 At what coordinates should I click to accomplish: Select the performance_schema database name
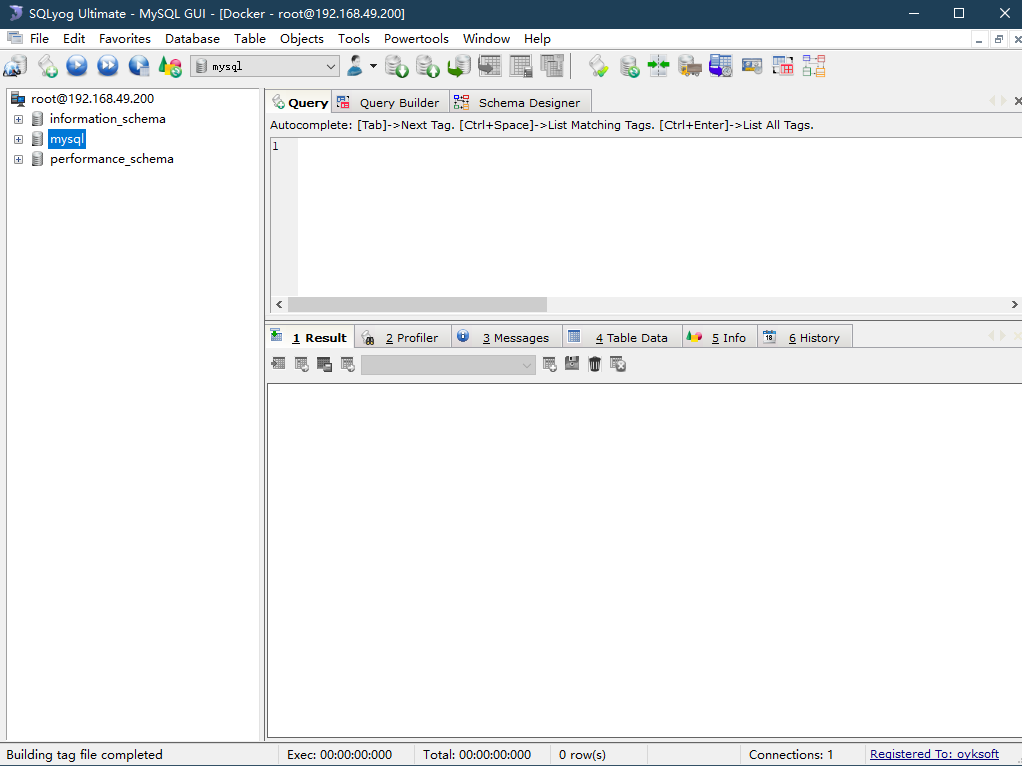pos(111,160)
